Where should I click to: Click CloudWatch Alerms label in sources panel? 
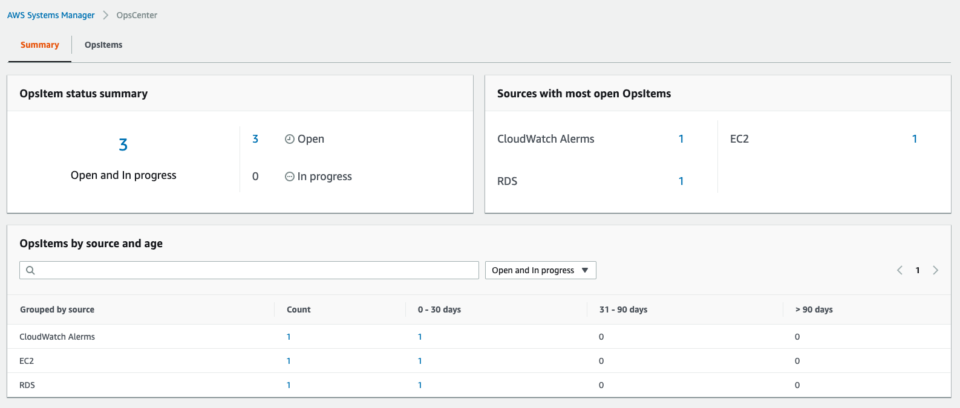pos(546,139)
